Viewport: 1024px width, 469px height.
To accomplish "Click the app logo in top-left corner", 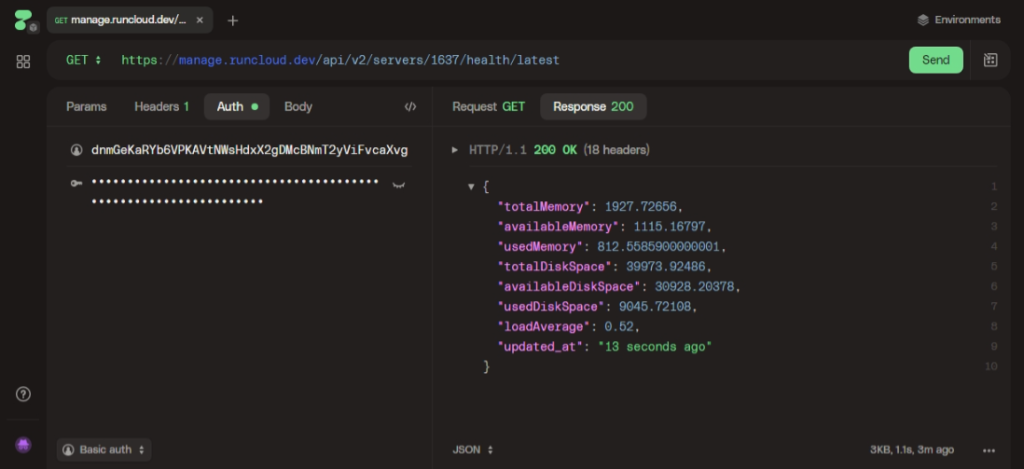I will click(24, 20).
